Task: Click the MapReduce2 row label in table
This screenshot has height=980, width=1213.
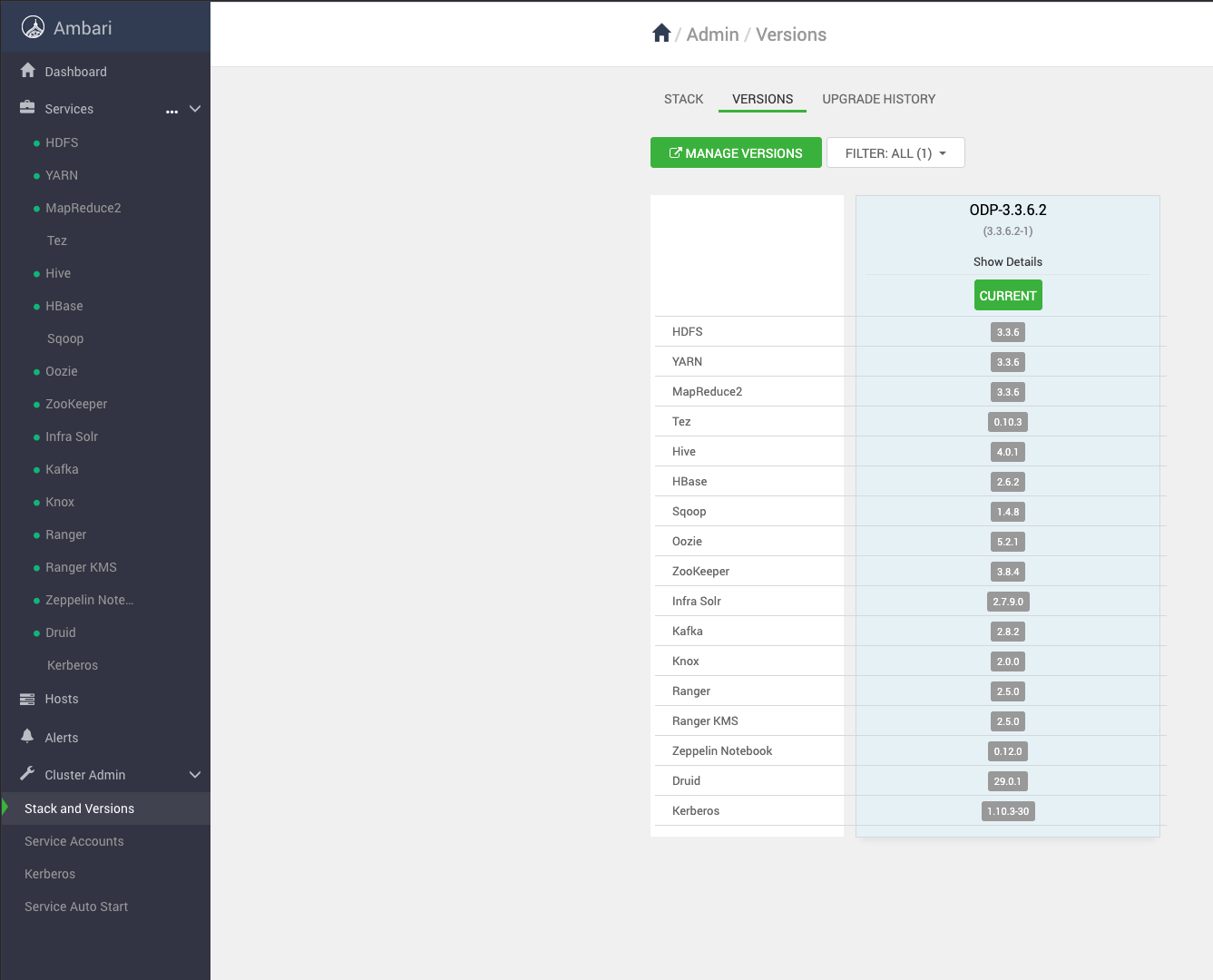Action: (x=707, y=391)
